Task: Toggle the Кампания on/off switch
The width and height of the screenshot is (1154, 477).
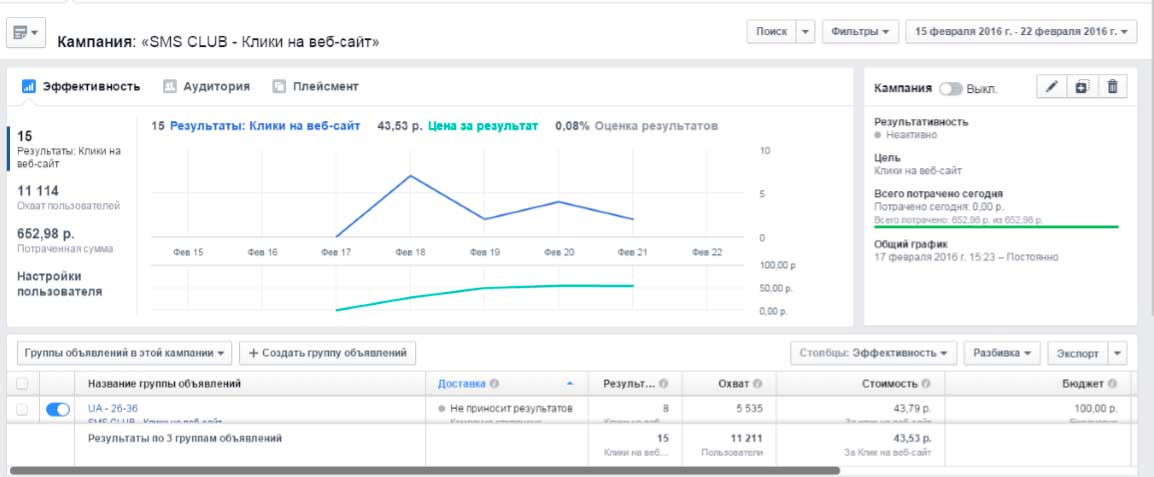Action: click(x=950, y=88)
